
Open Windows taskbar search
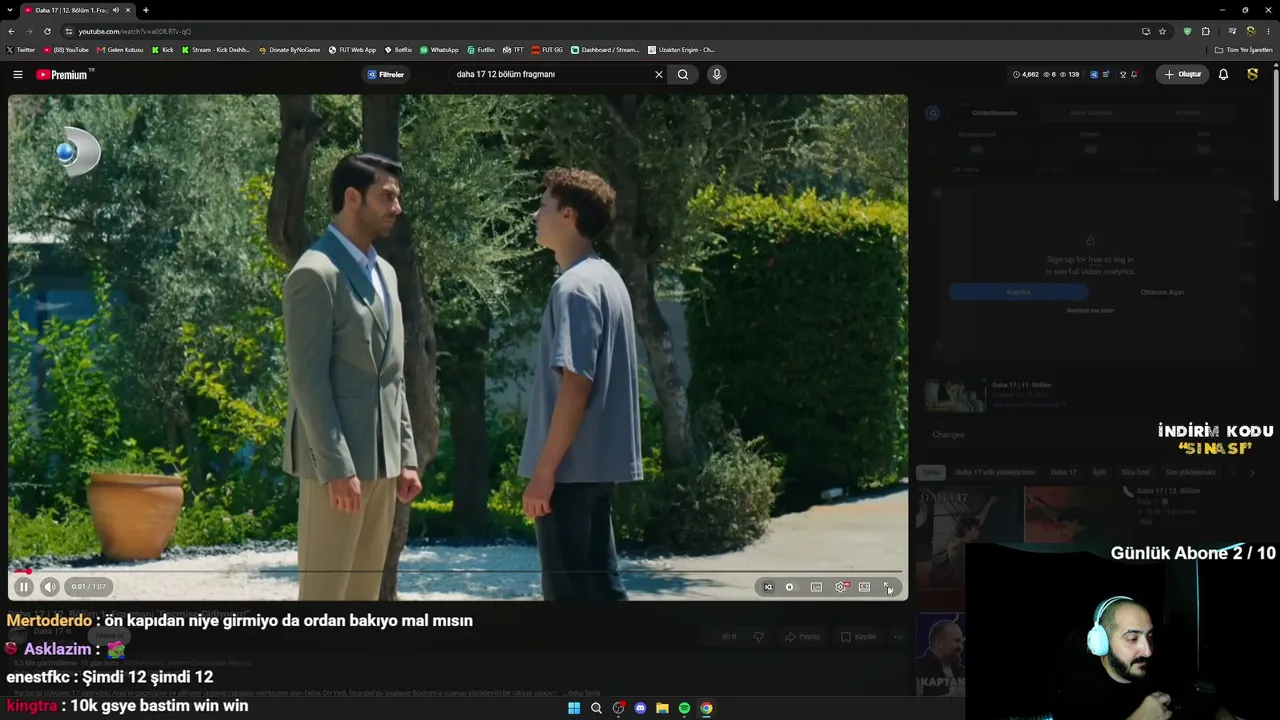point(596,708)
